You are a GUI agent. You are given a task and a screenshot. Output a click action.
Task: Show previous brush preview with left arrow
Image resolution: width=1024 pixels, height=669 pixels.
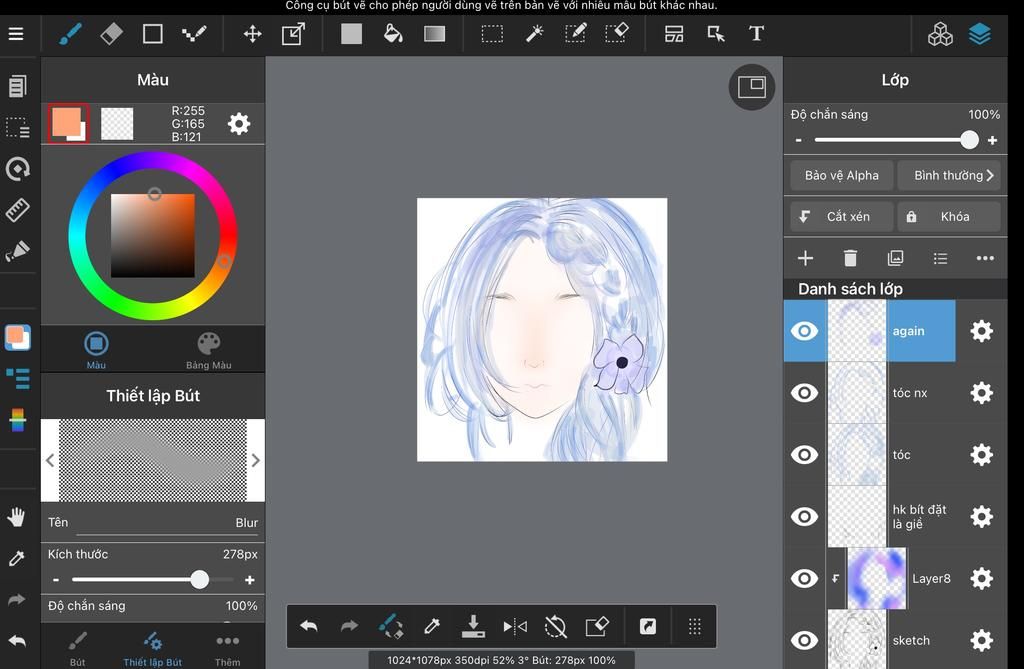click(50, 461)
